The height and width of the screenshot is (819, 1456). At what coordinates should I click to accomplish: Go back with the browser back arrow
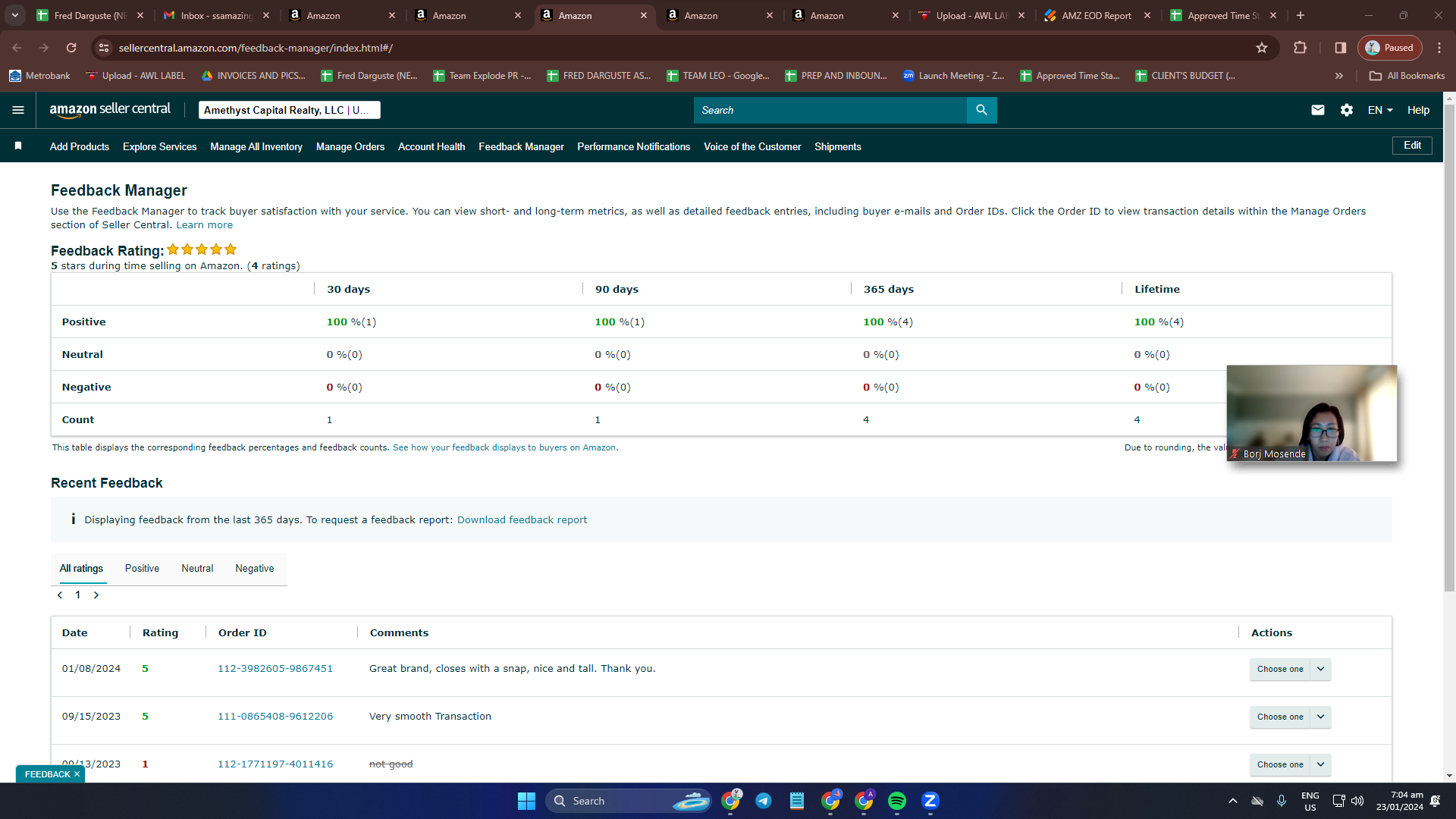click(x=17, y=48)
